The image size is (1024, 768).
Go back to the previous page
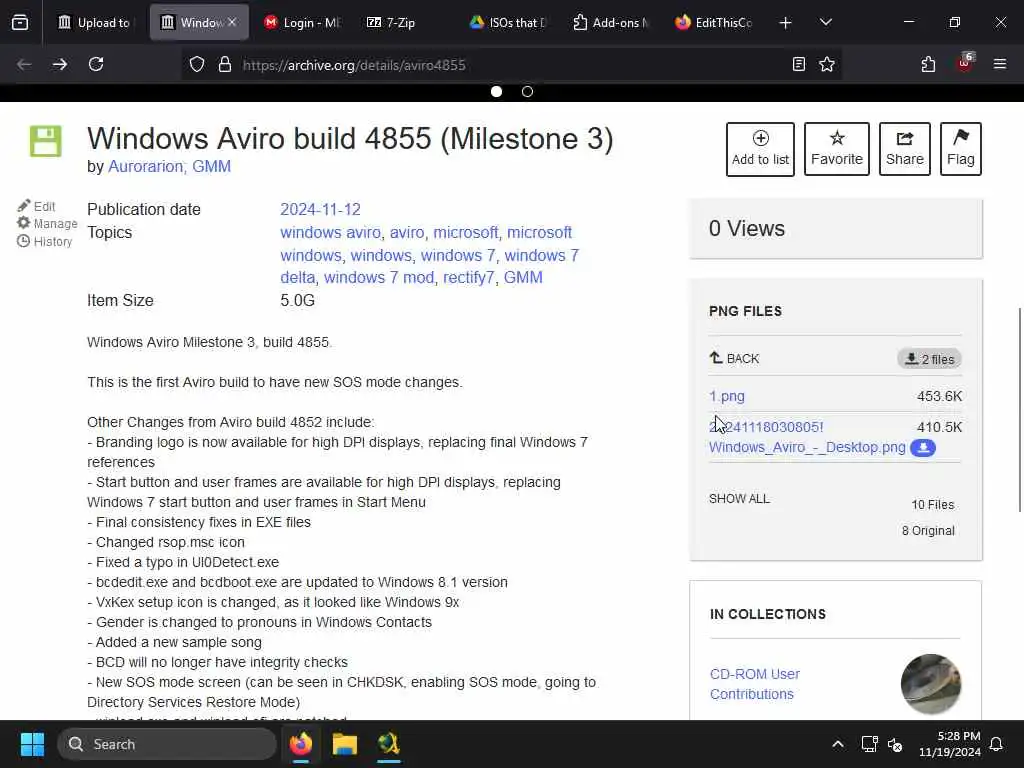[x=24, y=64]
